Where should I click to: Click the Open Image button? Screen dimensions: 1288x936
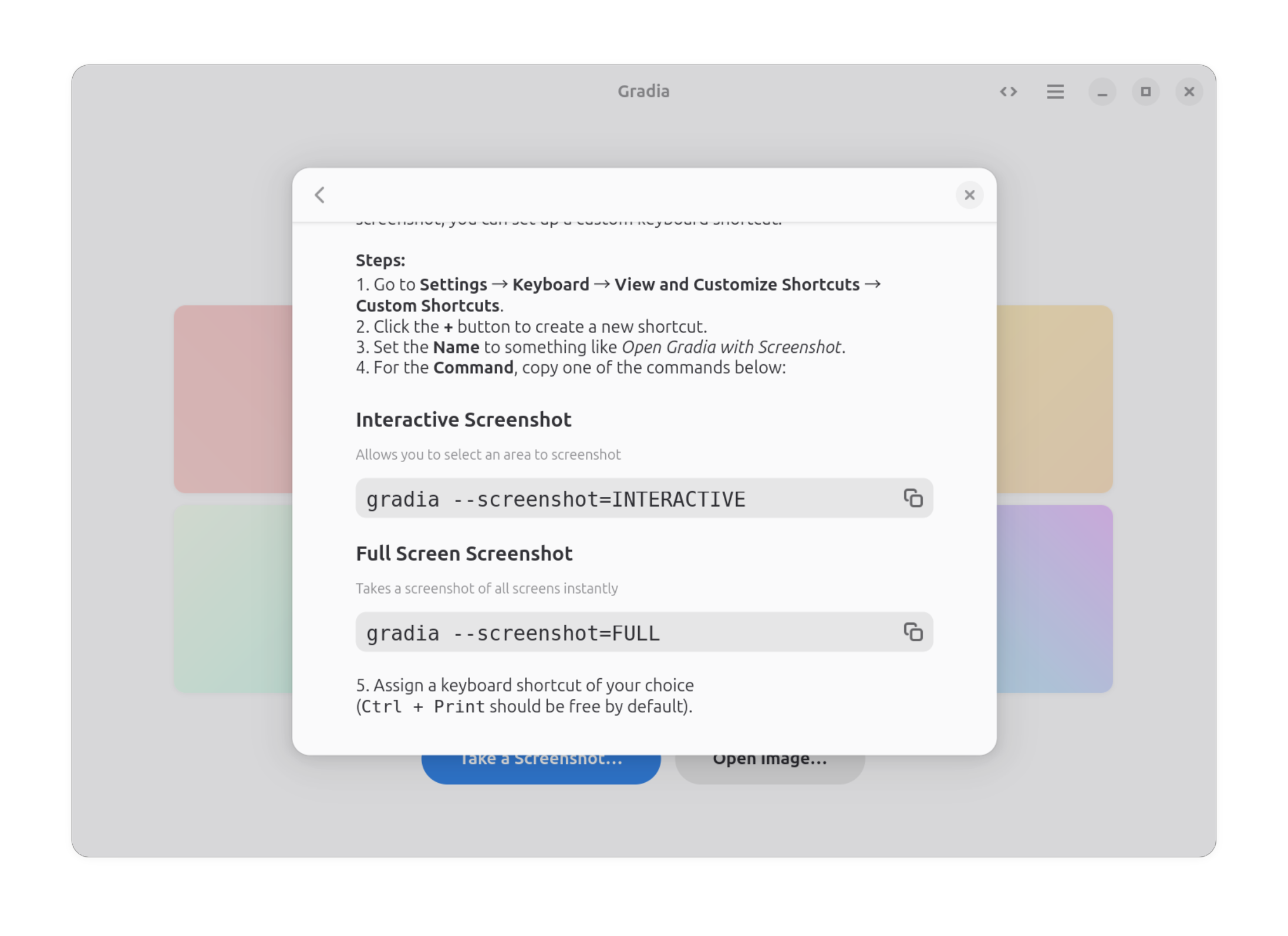click(770, 769)
